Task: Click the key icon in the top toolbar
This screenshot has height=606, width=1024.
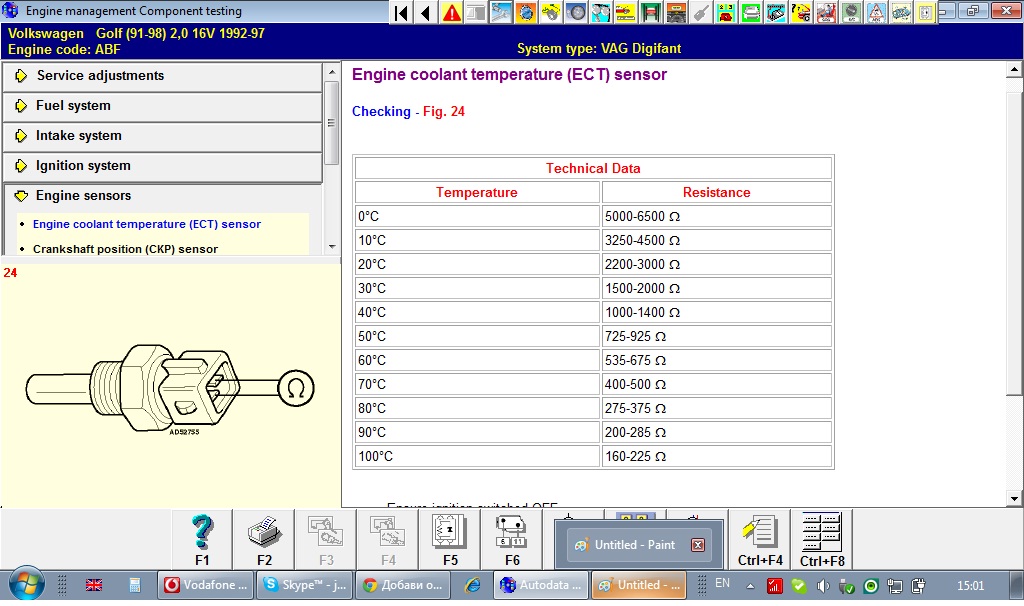Action: [x=702, y=13]
